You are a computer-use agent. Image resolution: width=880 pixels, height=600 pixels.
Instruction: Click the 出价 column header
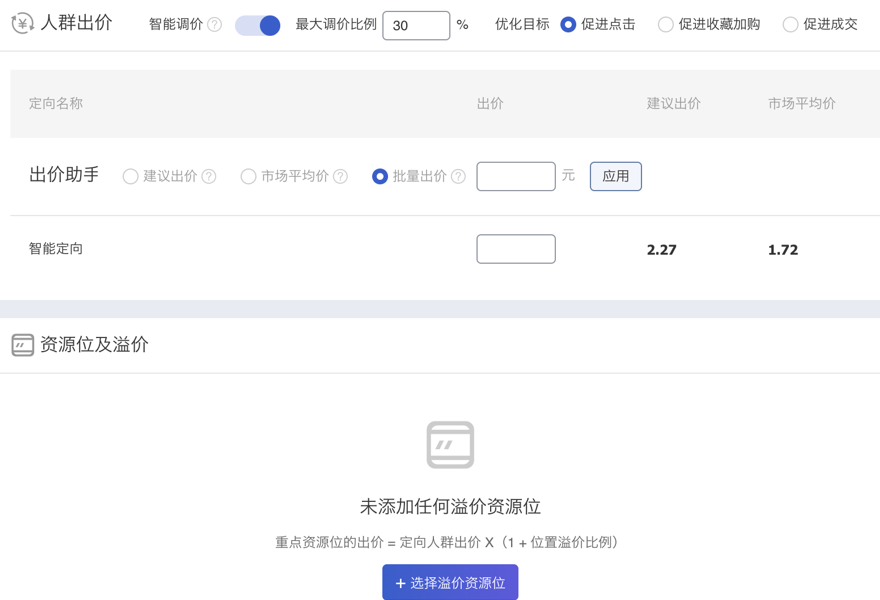(490, 103)
